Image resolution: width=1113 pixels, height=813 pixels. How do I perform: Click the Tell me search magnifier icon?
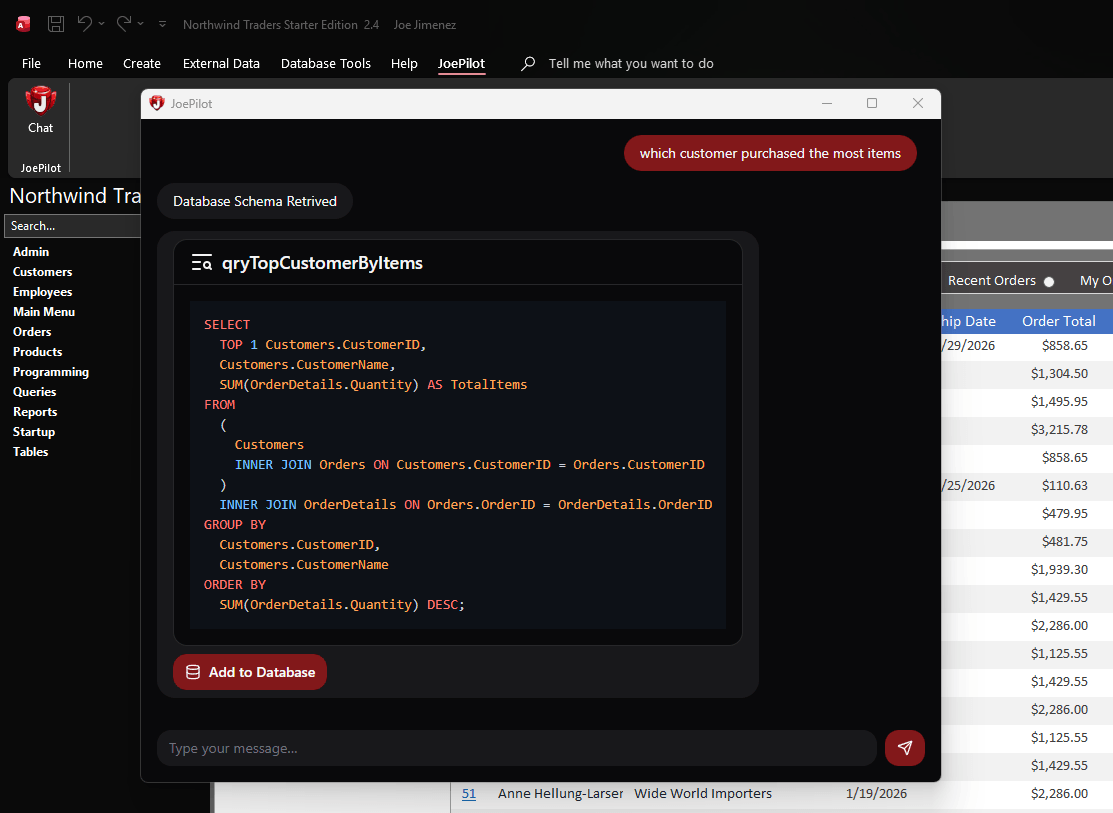coord(527,63)
